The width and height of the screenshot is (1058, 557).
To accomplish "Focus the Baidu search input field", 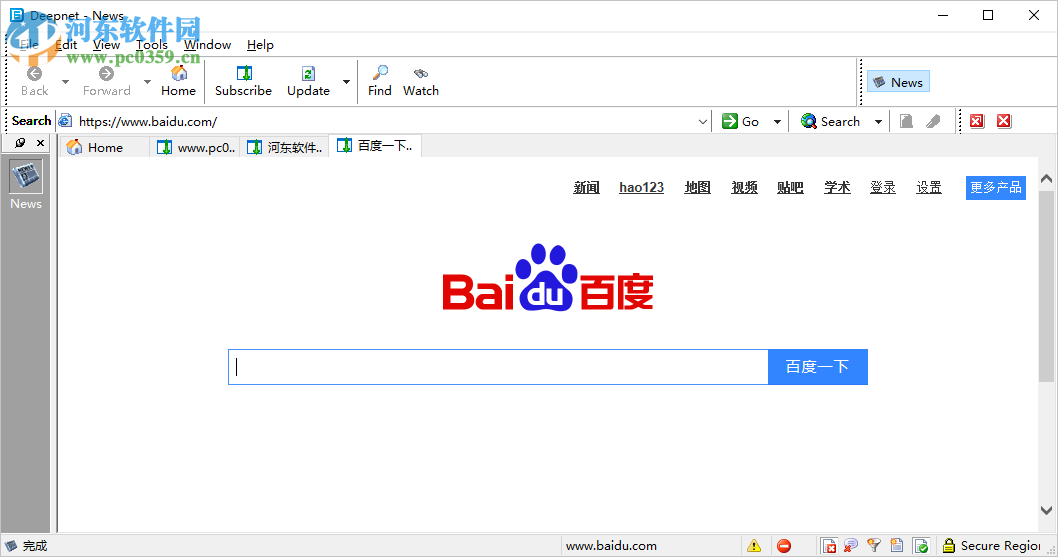I will coord(499,367).
